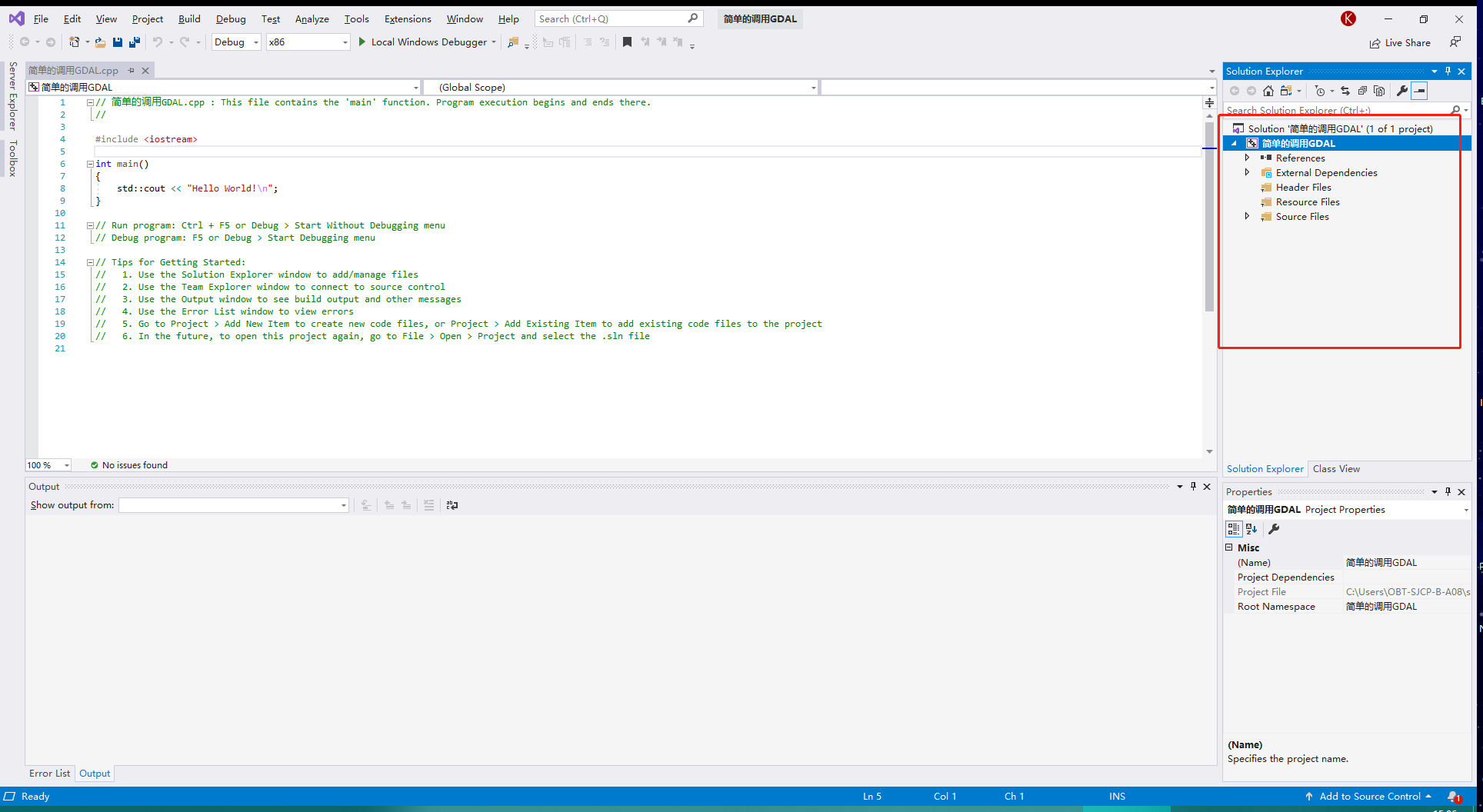1483x812 pixels.
Task: Click the Live Share icon
Action: coord(1375,43)
